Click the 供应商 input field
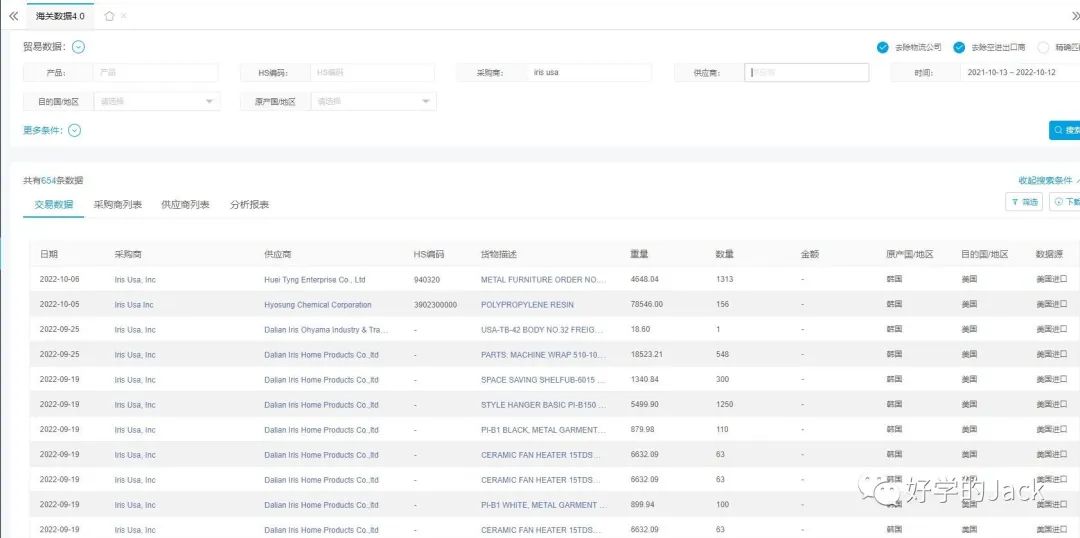Screen dimensions: 1080x538 point(807,72)
